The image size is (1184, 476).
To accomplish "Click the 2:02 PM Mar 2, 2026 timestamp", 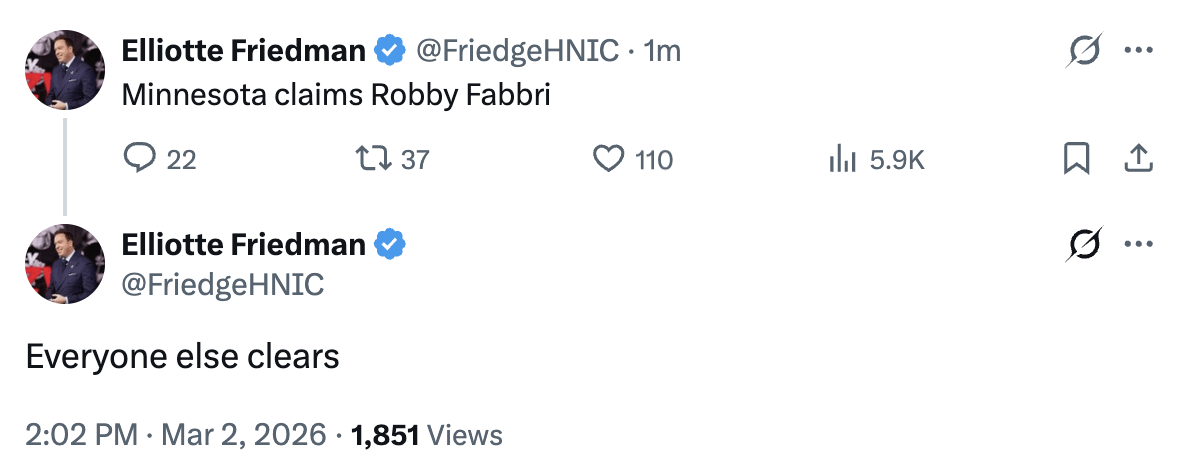I will pos(176,435).
